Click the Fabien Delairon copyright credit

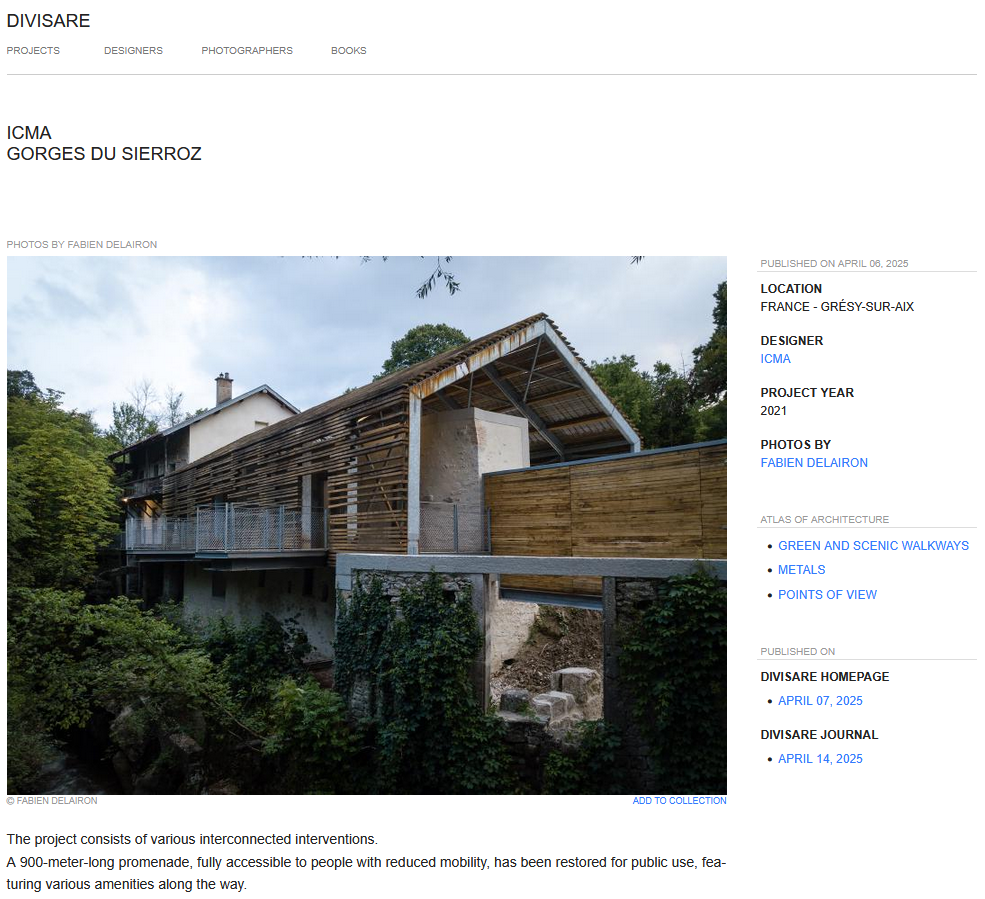52,800
